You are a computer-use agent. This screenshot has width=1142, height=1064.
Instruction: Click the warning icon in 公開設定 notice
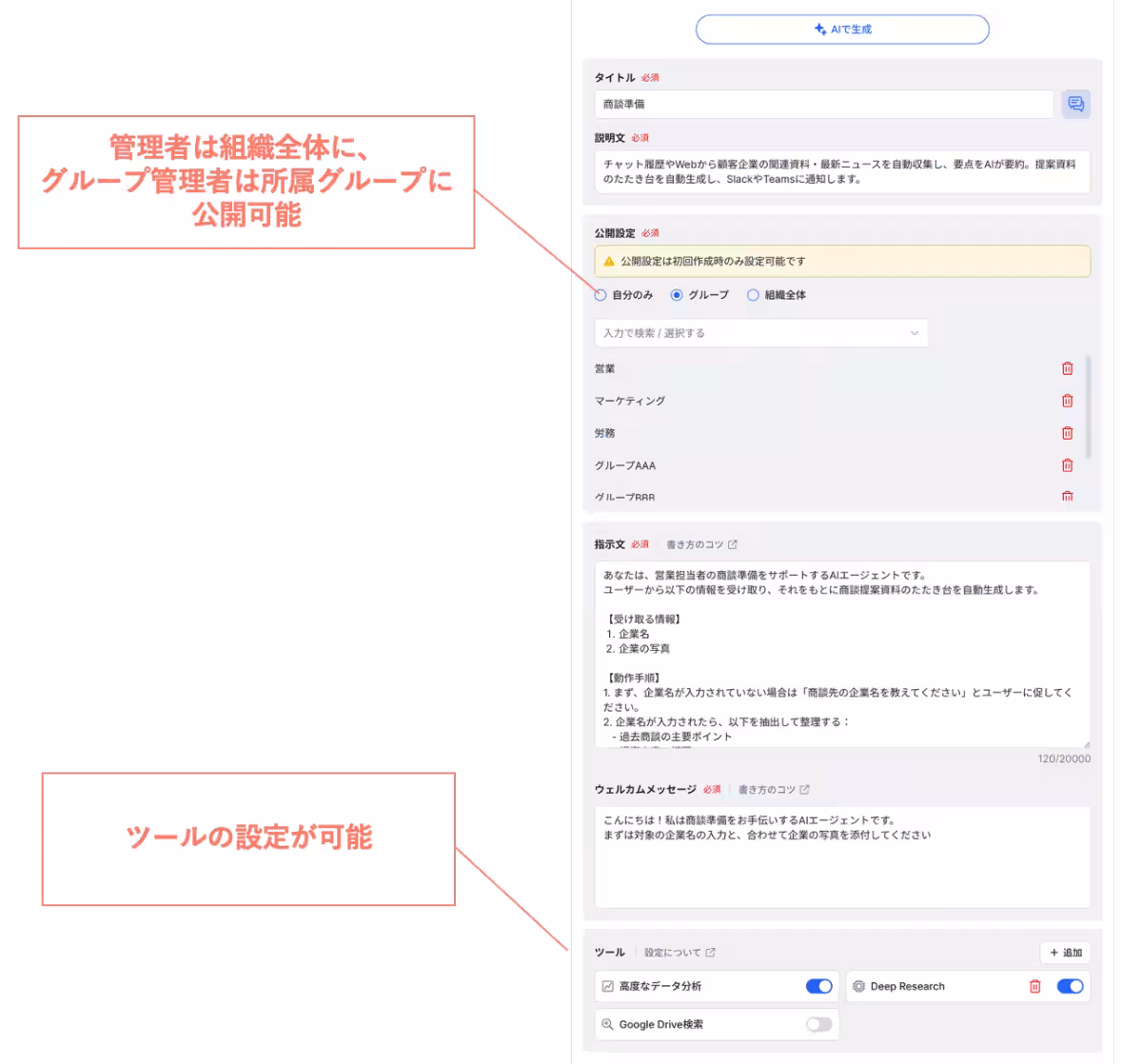coord(609,261)
